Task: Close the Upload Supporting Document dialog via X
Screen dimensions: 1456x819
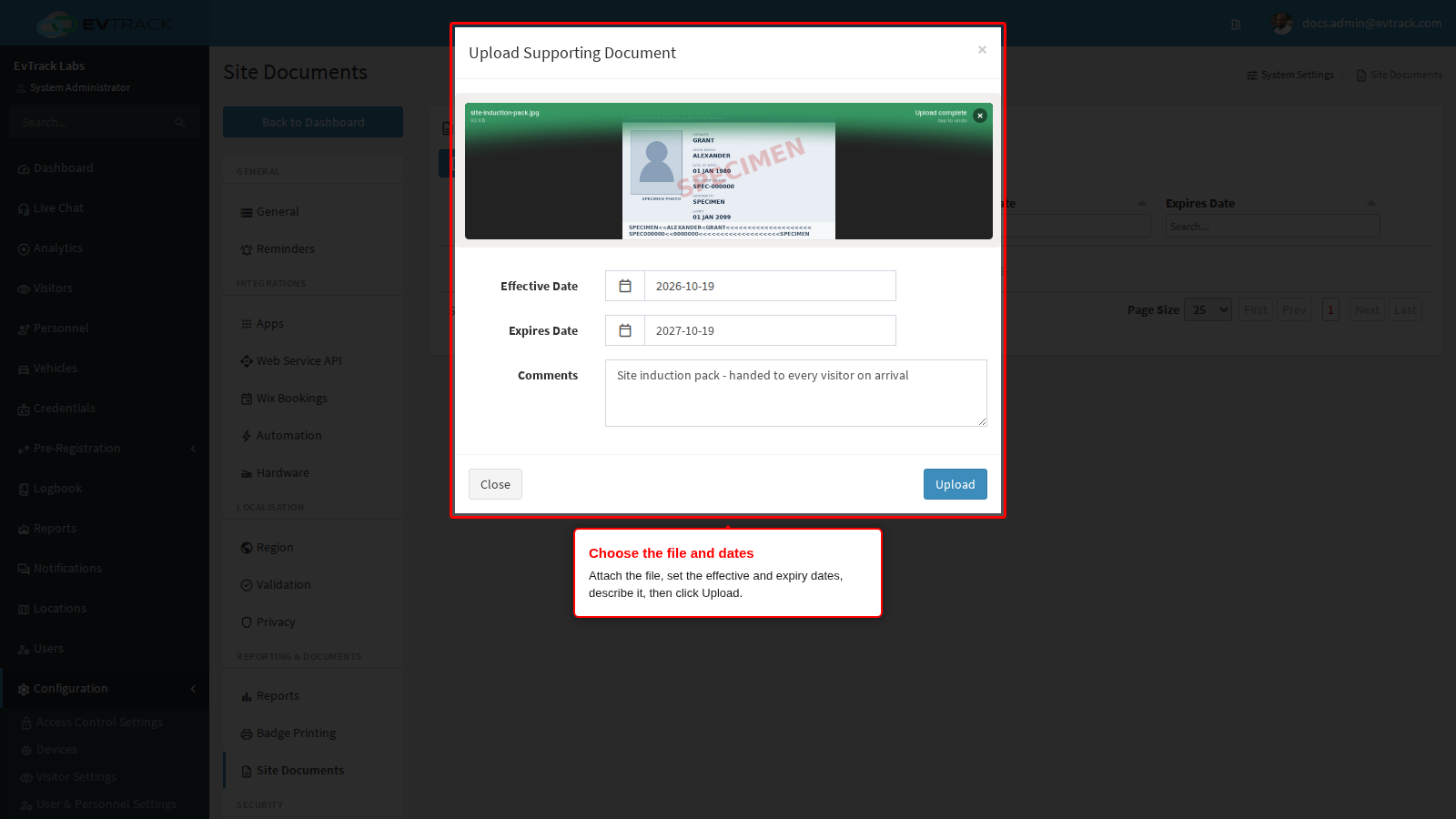Action: pos(982,50)
